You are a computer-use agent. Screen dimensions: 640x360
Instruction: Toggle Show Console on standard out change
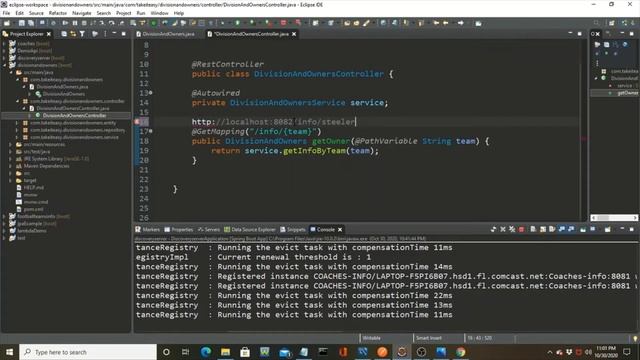pos(562,229)
